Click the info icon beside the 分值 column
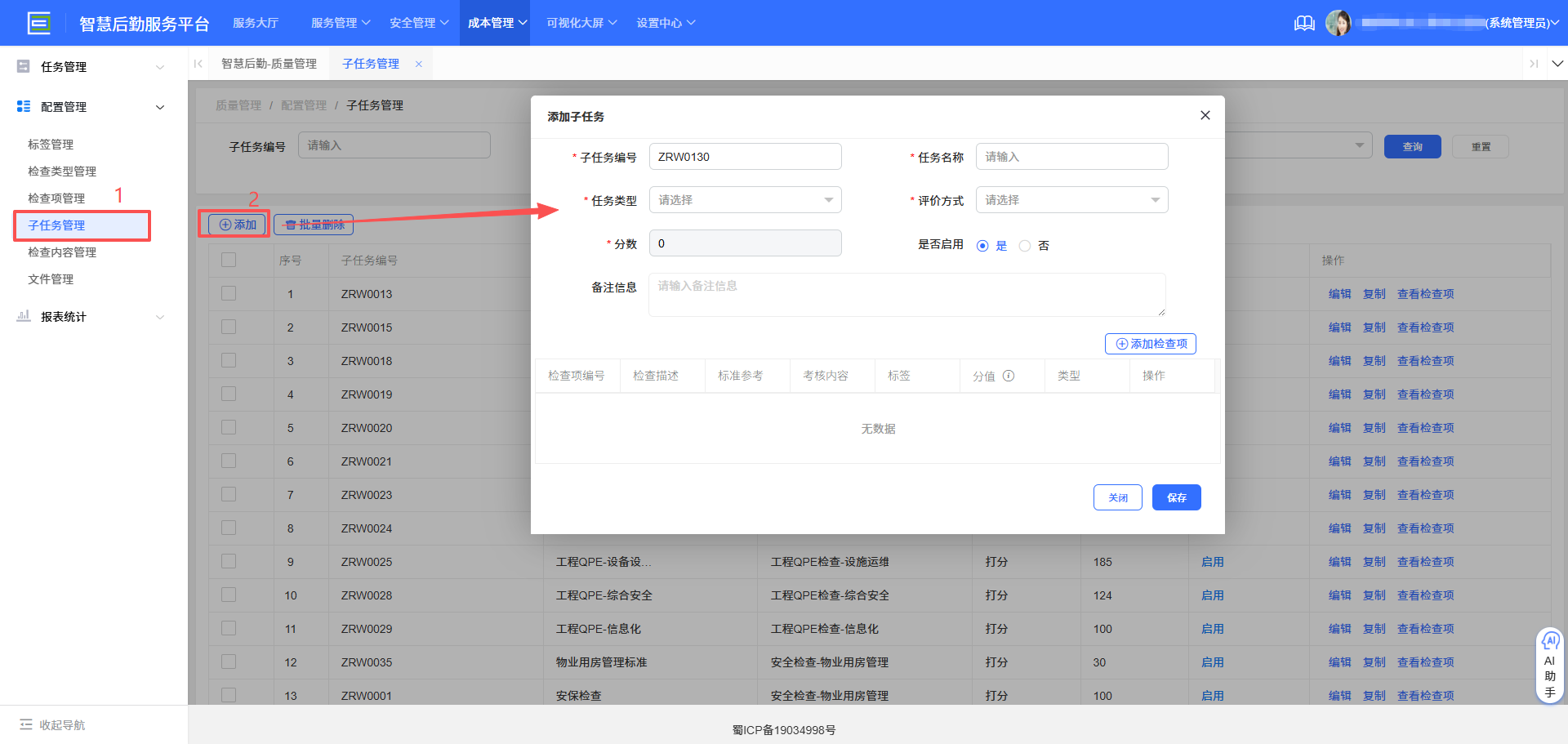This screenshot has width=1568, height=744. [1009, 376]
